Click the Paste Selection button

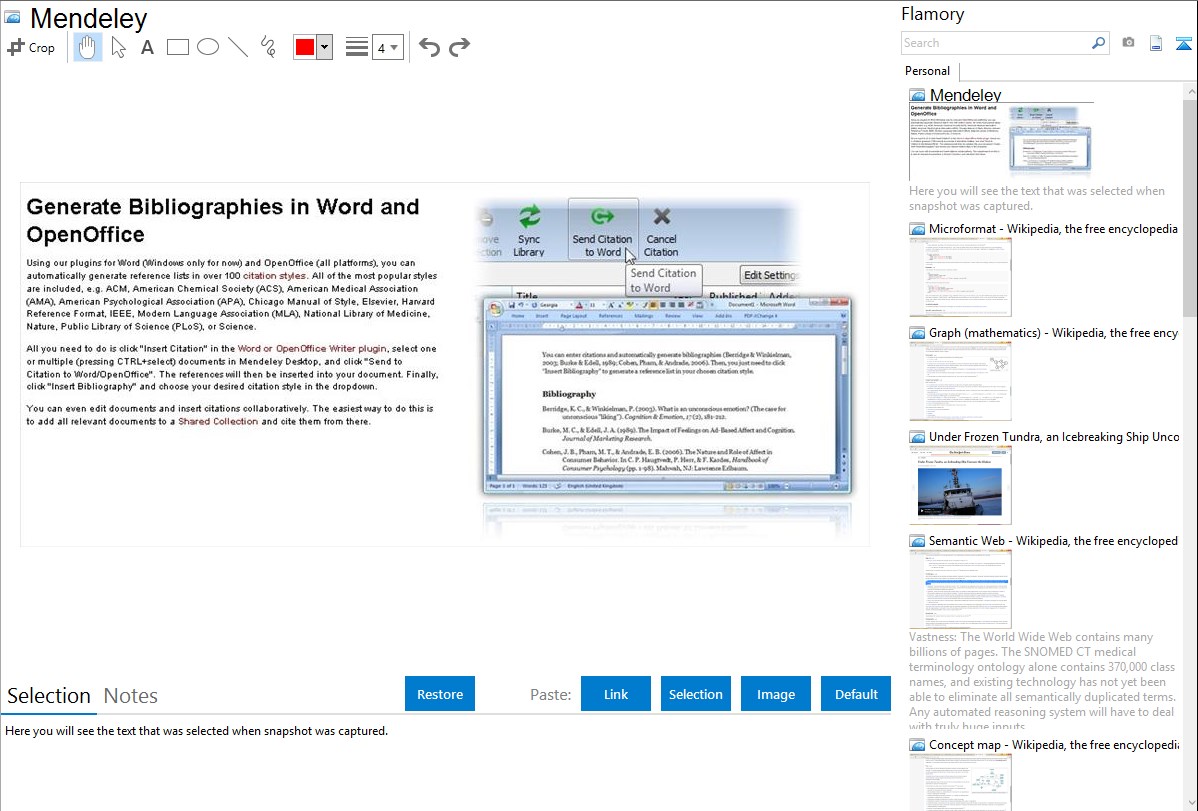695,694
